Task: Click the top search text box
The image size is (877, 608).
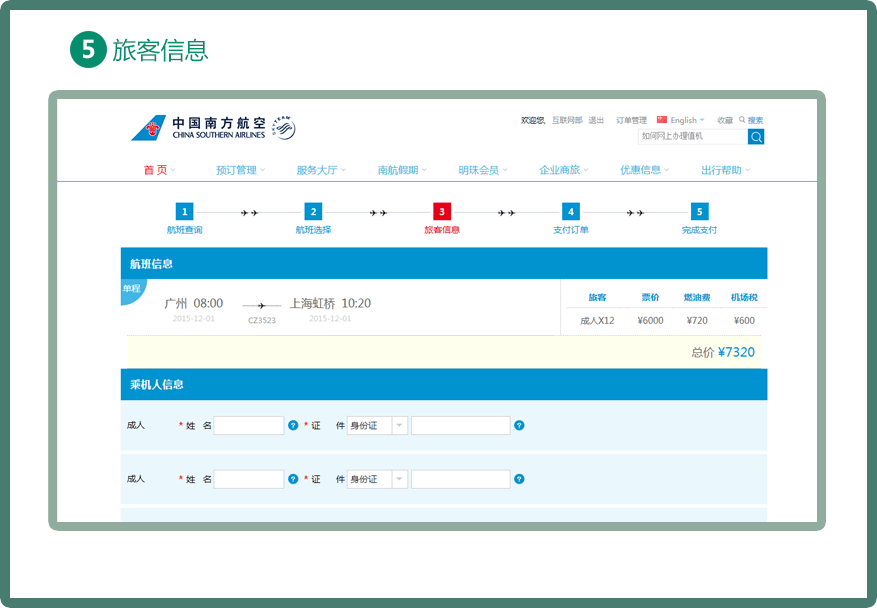Action: (692, 136)
